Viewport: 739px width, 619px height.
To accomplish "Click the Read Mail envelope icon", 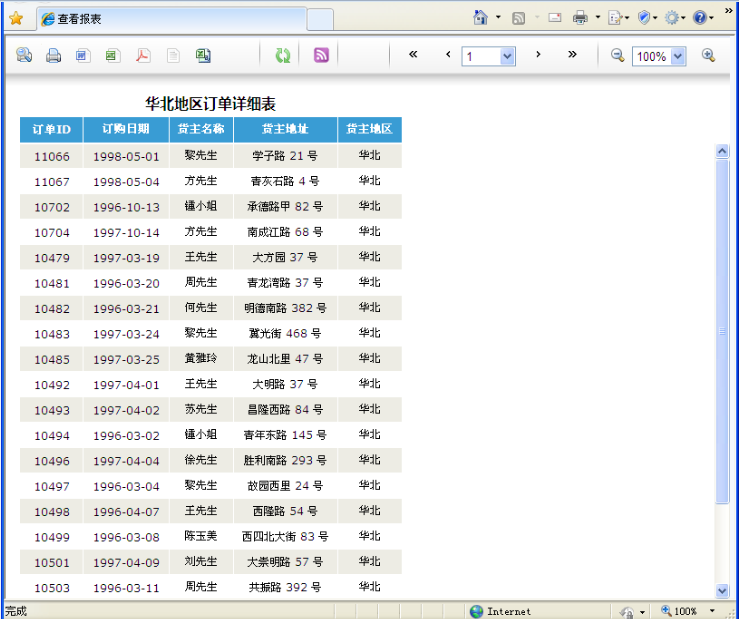I will tap(555, 18).
